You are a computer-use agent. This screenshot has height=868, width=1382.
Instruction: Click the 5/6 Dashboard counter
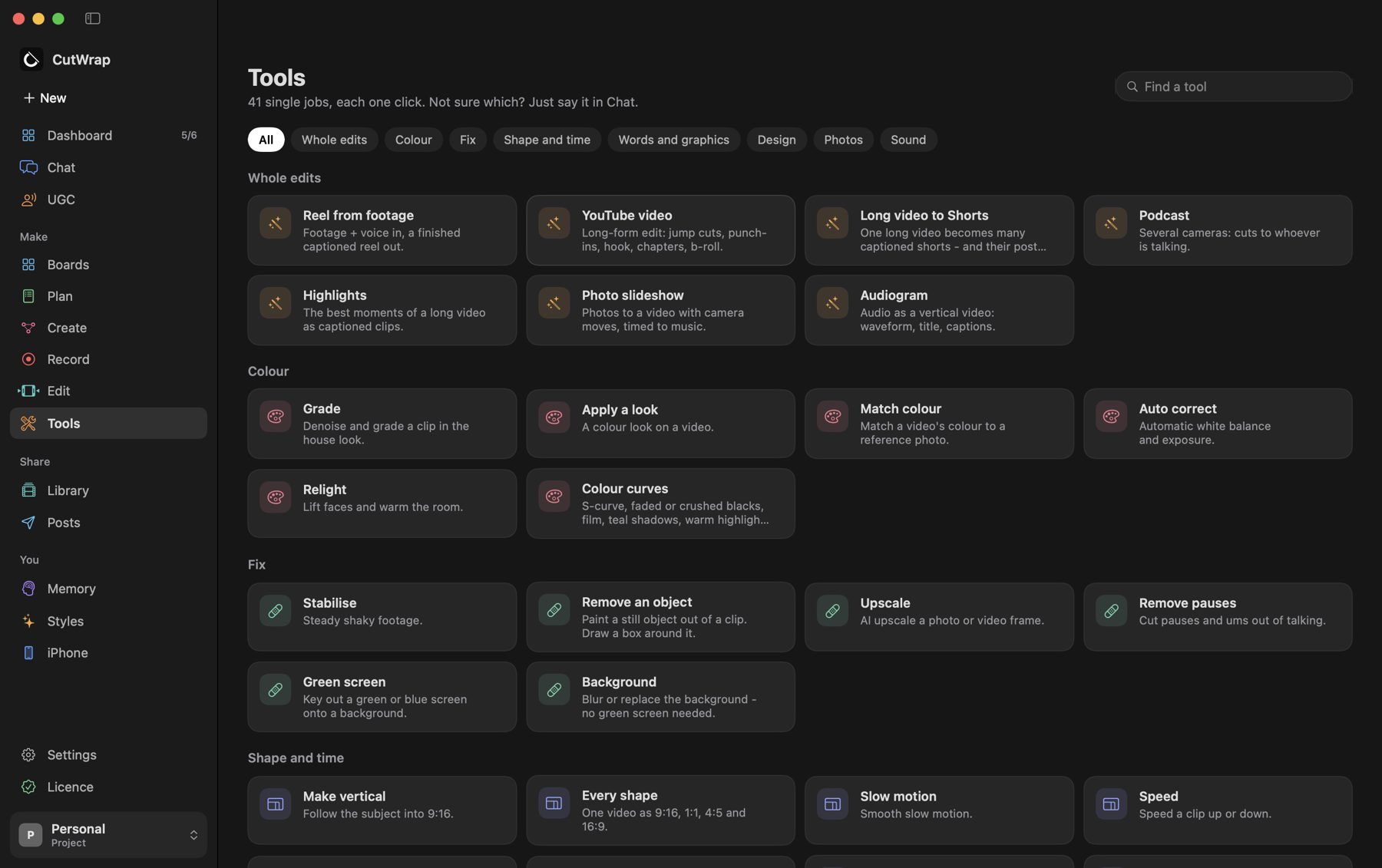pyautogui.click(x=189, y=135)
